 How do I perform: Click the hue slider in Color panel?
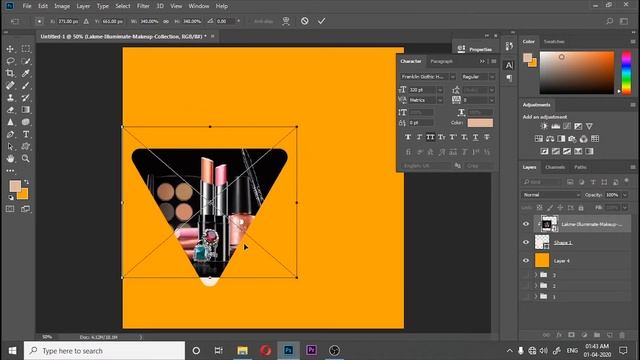(x=626, y=73)
